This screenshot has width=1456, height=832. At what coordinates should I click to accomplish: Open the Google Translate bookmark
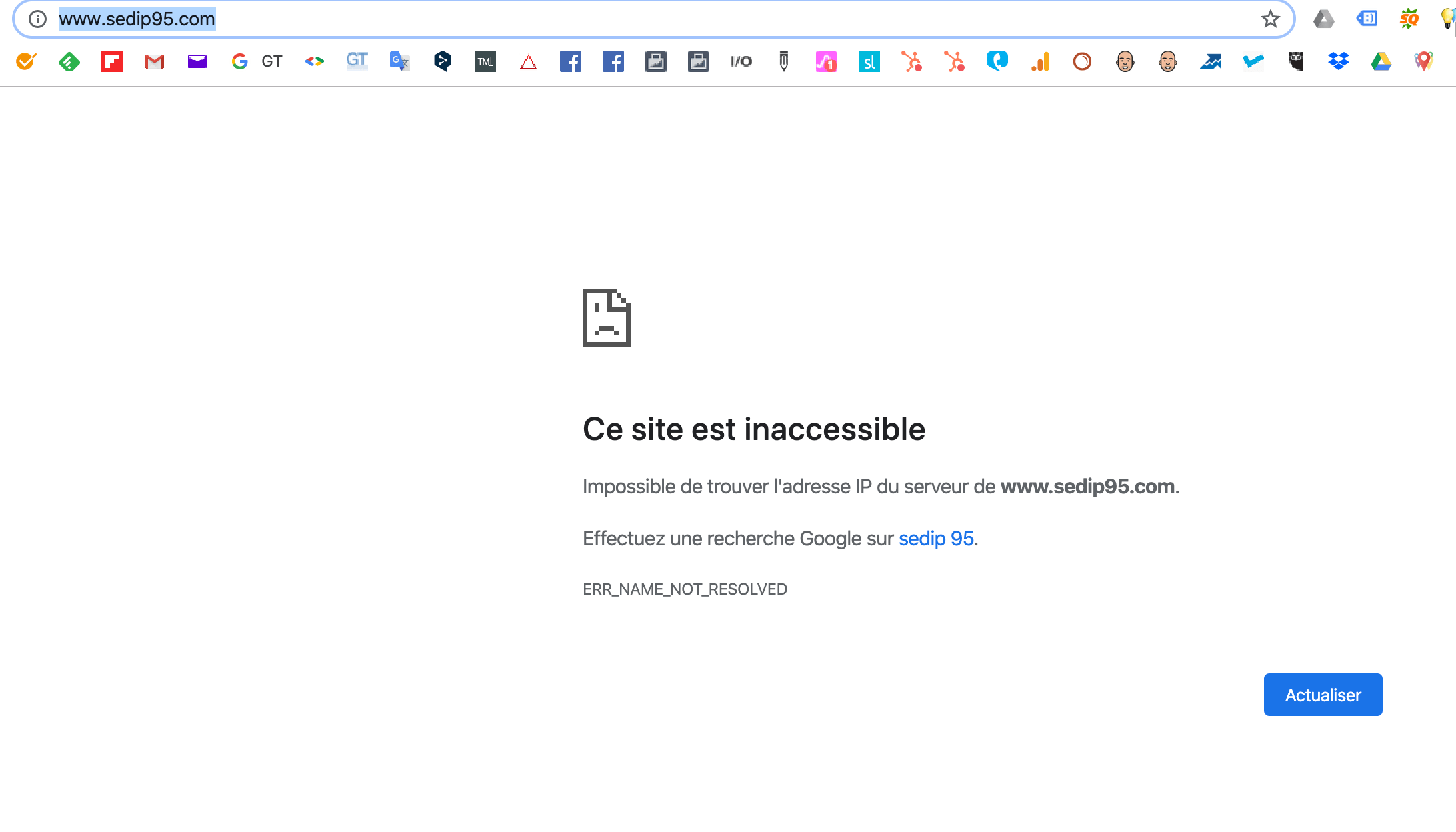point(399,62)
